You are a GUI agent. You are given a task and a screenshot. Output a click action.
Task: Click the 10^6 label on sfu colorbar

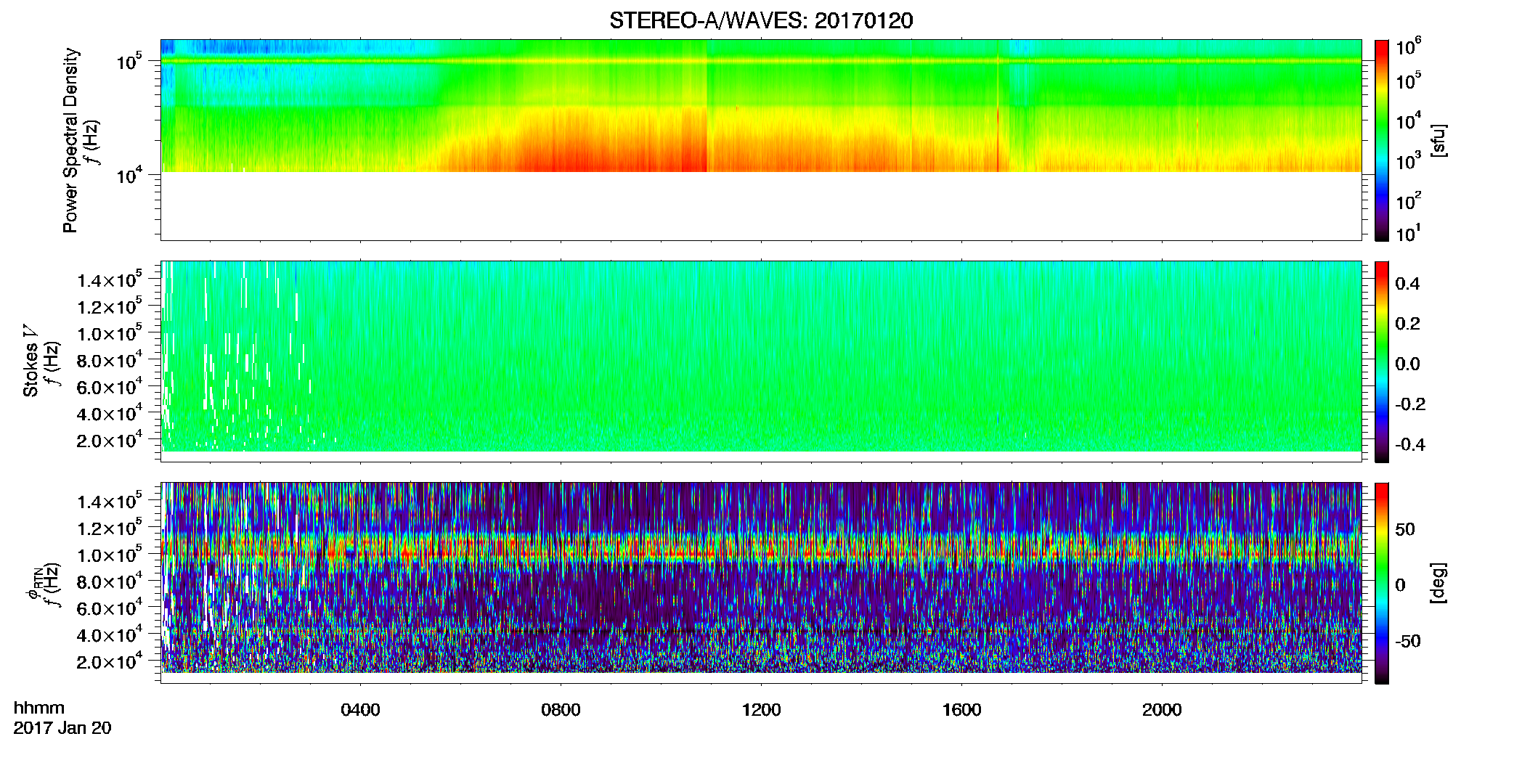point(1409,46)
